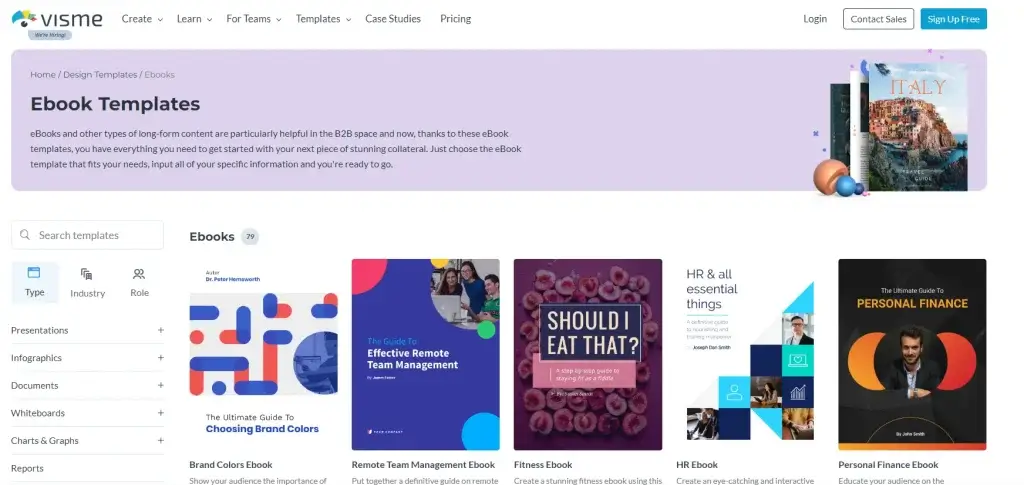Select the Industry filter icon

tap(87, 274)
